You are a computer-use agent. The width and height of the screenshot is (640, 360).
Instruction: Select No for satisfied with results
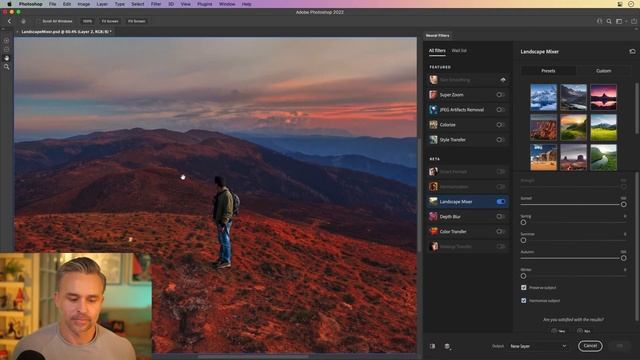coord(580,331)
